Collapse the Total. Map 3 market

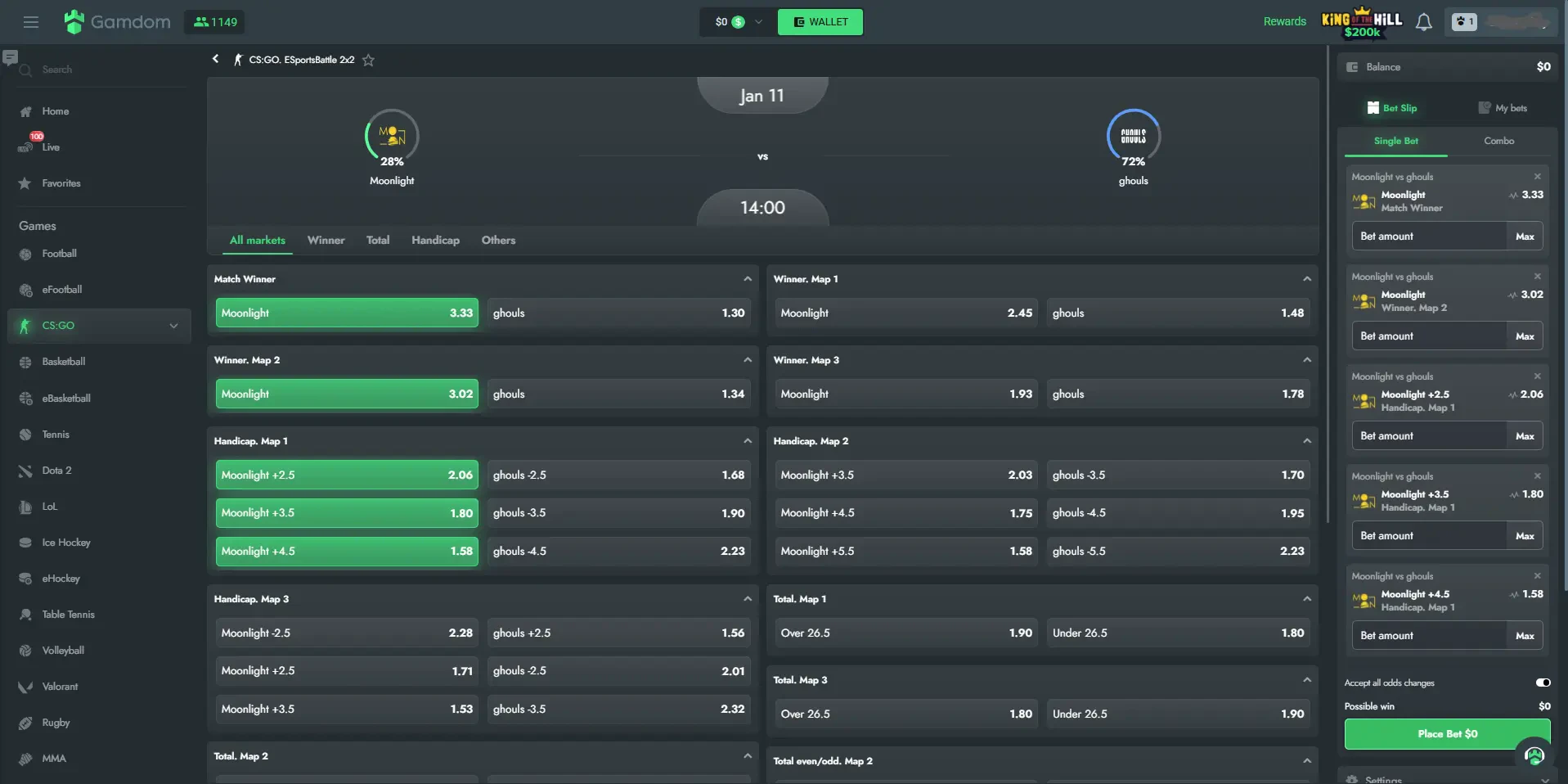click(x=1306, y=680)
